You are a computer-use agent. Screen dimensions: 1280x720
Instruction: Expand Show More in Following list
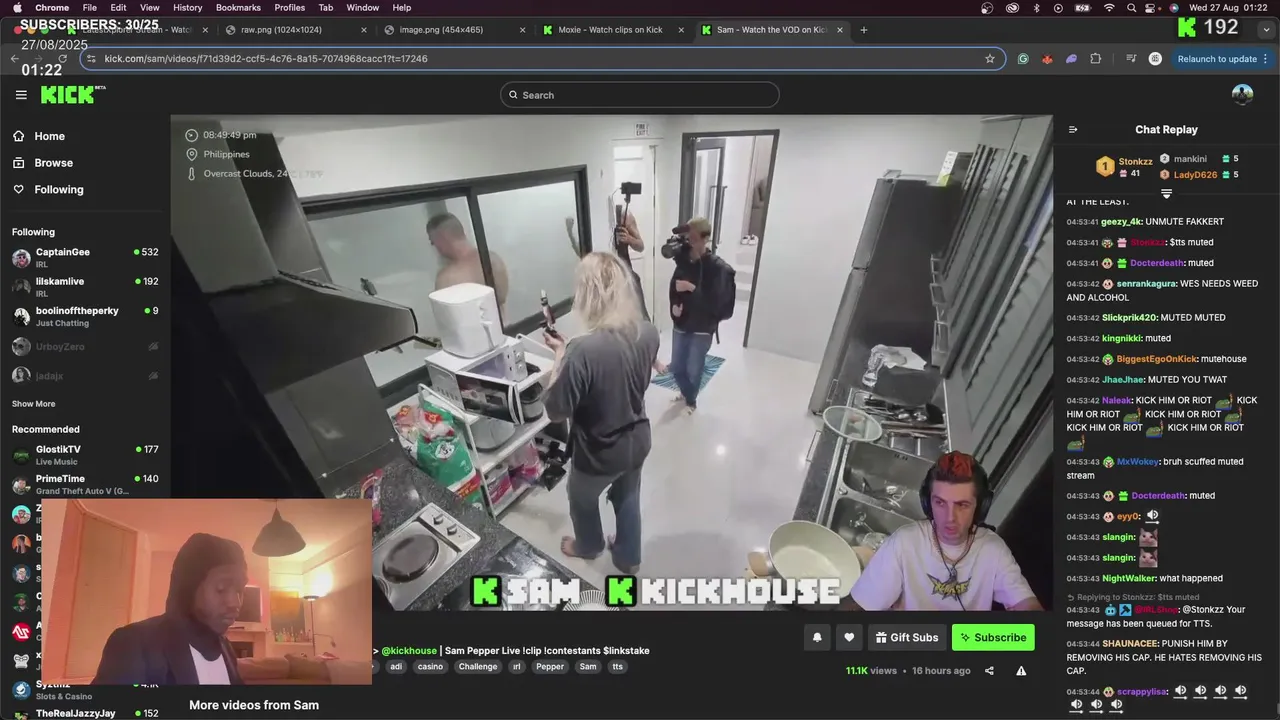34,404
